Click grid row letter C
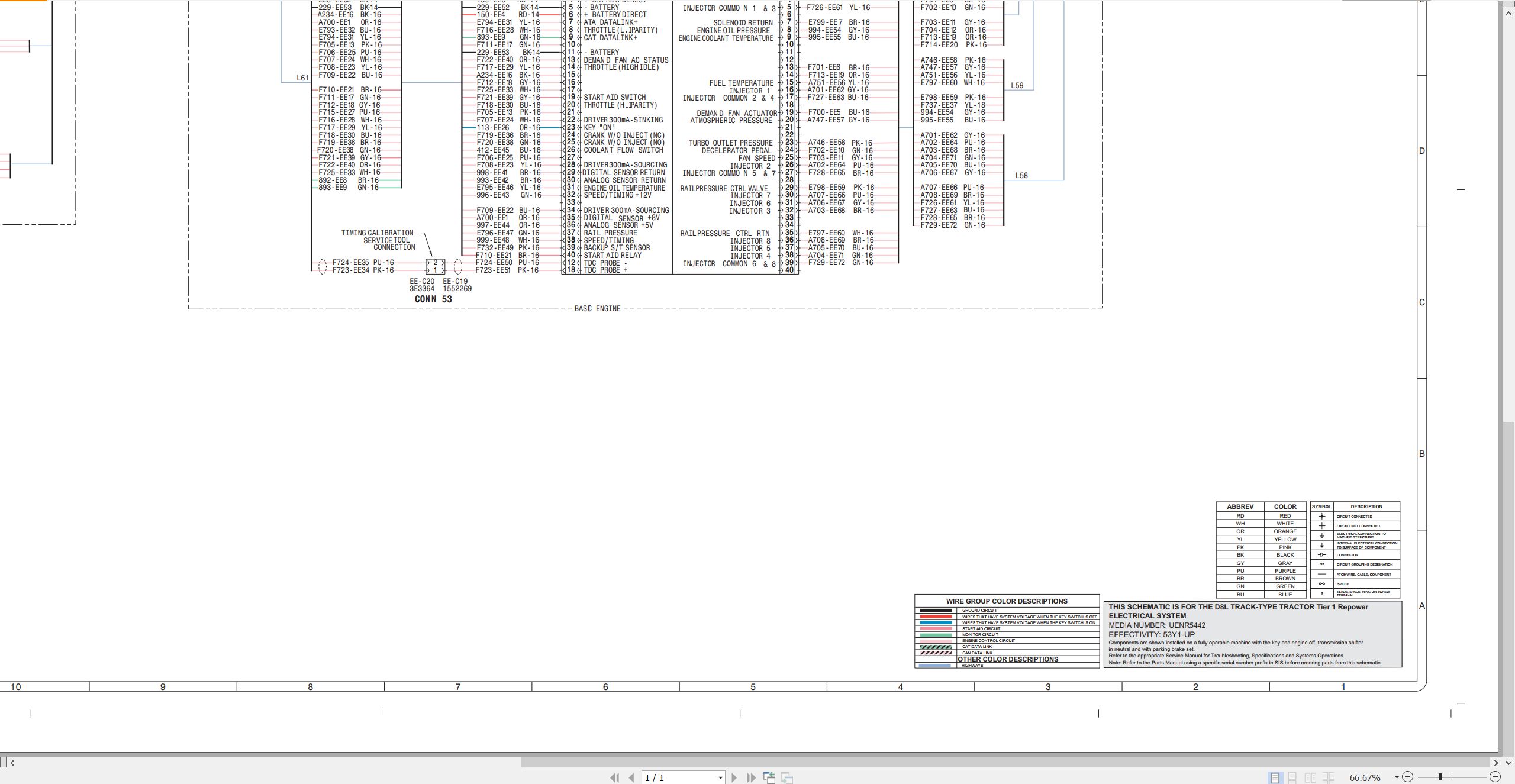 [1422, 302]
